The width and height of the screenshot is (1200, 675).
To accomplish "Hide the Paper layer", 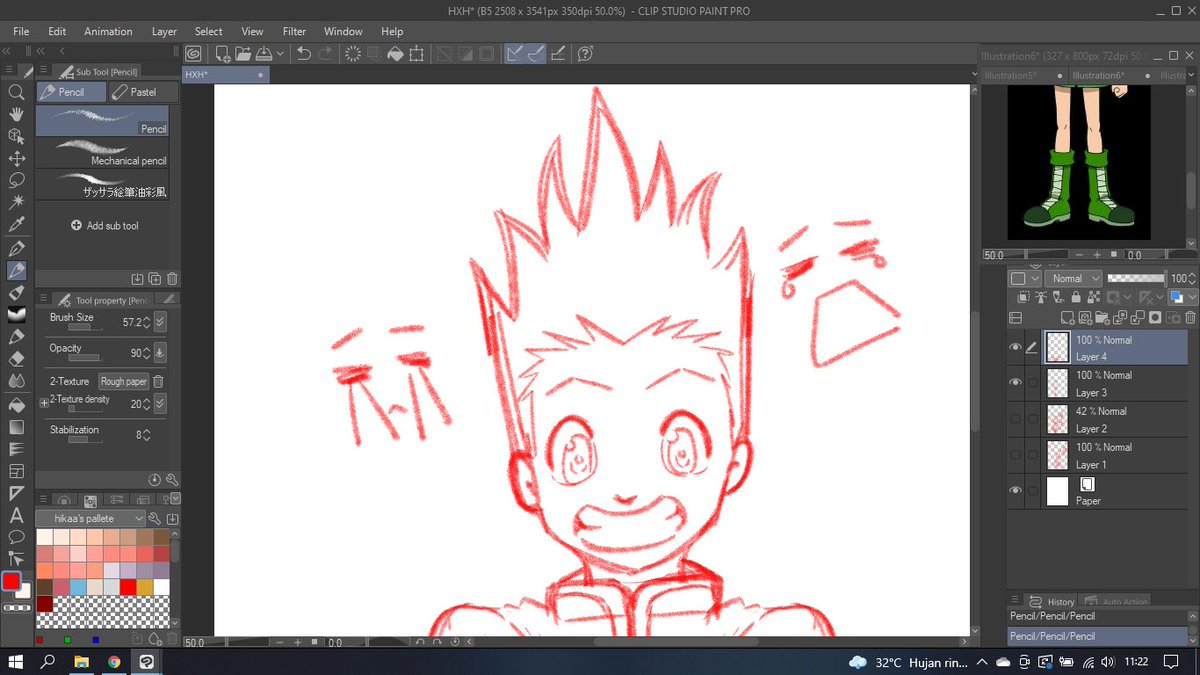I will pos(1016,490).
